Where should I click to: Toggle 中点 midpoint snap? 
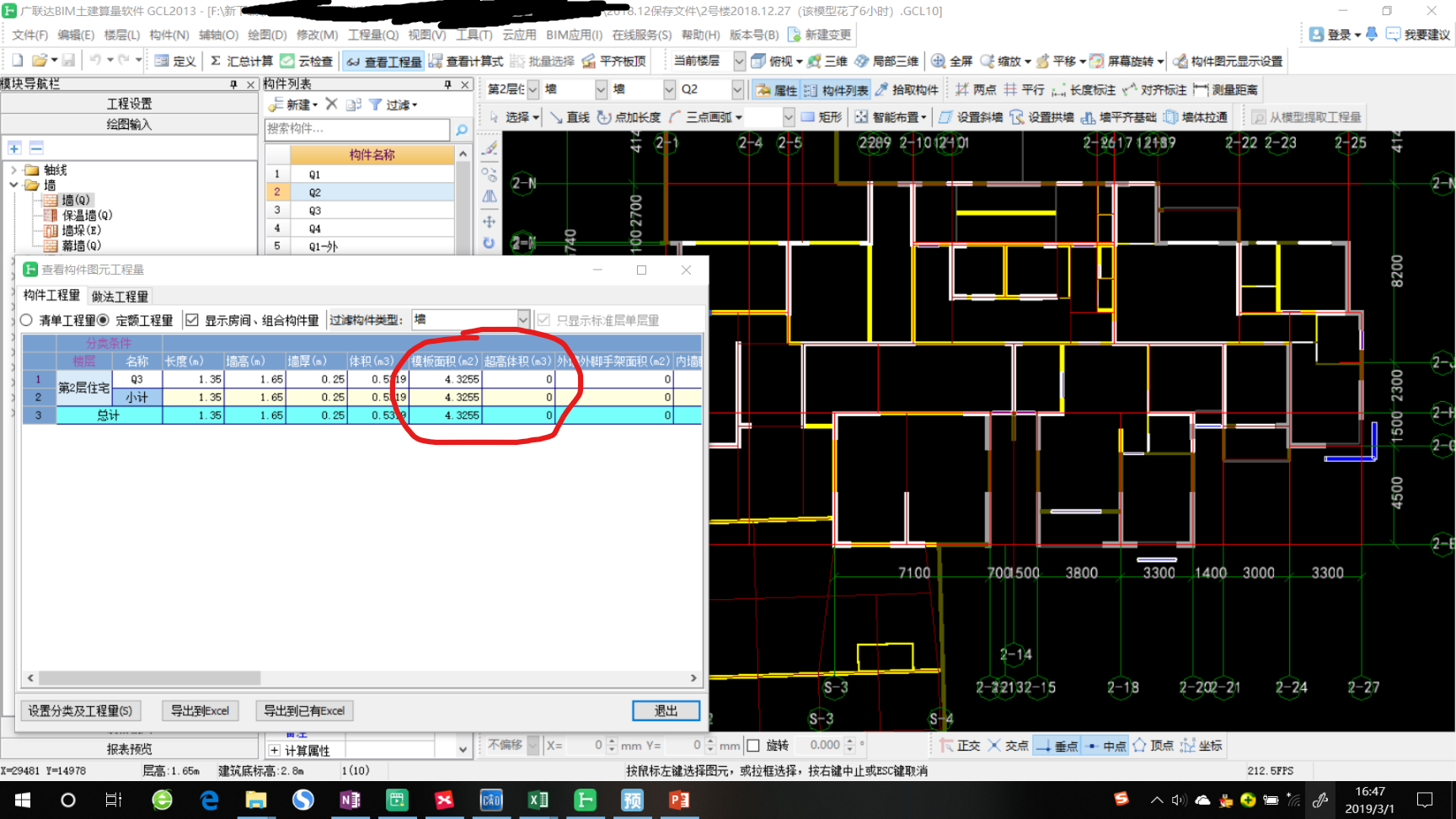pyautogui.click(x=1105, y=746)
